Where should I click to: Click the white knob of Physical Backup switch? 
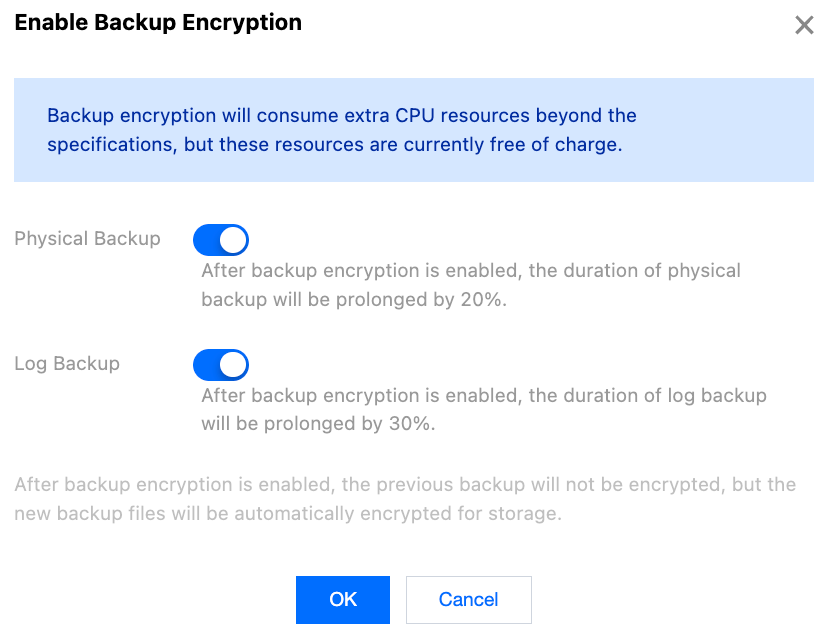tap(233, 240)
